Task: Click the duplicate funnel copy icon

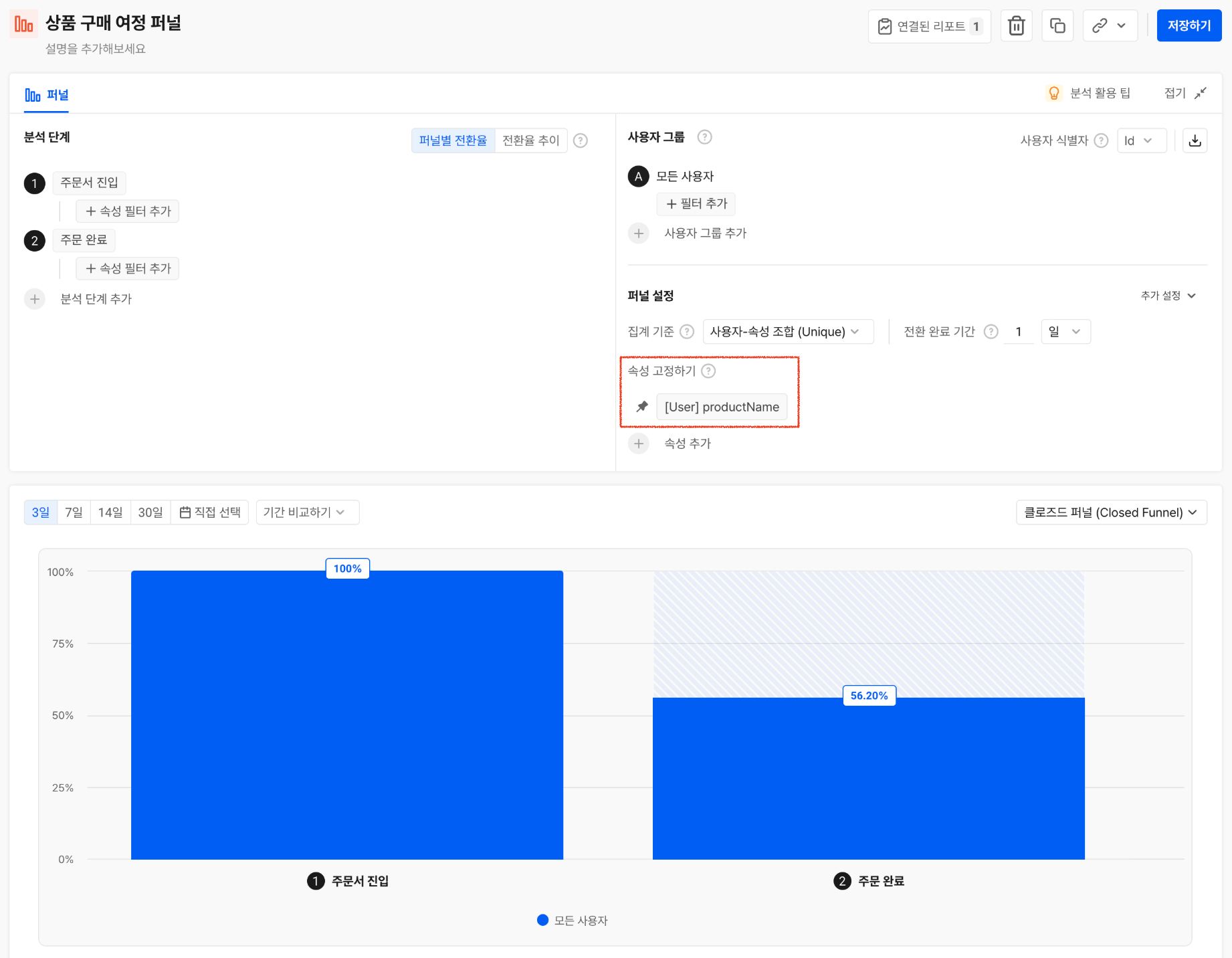Action: 1057,26
